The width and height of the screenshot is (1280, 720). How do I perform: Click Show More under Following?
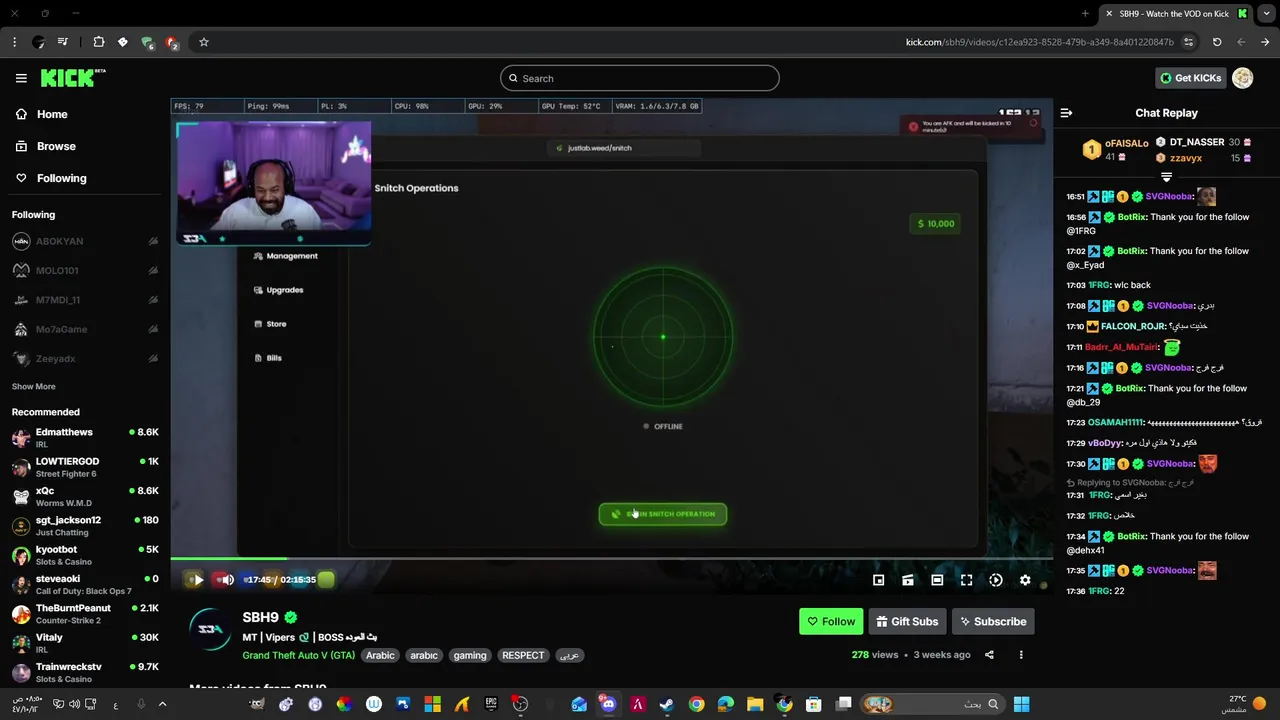(x=34, y=386)
